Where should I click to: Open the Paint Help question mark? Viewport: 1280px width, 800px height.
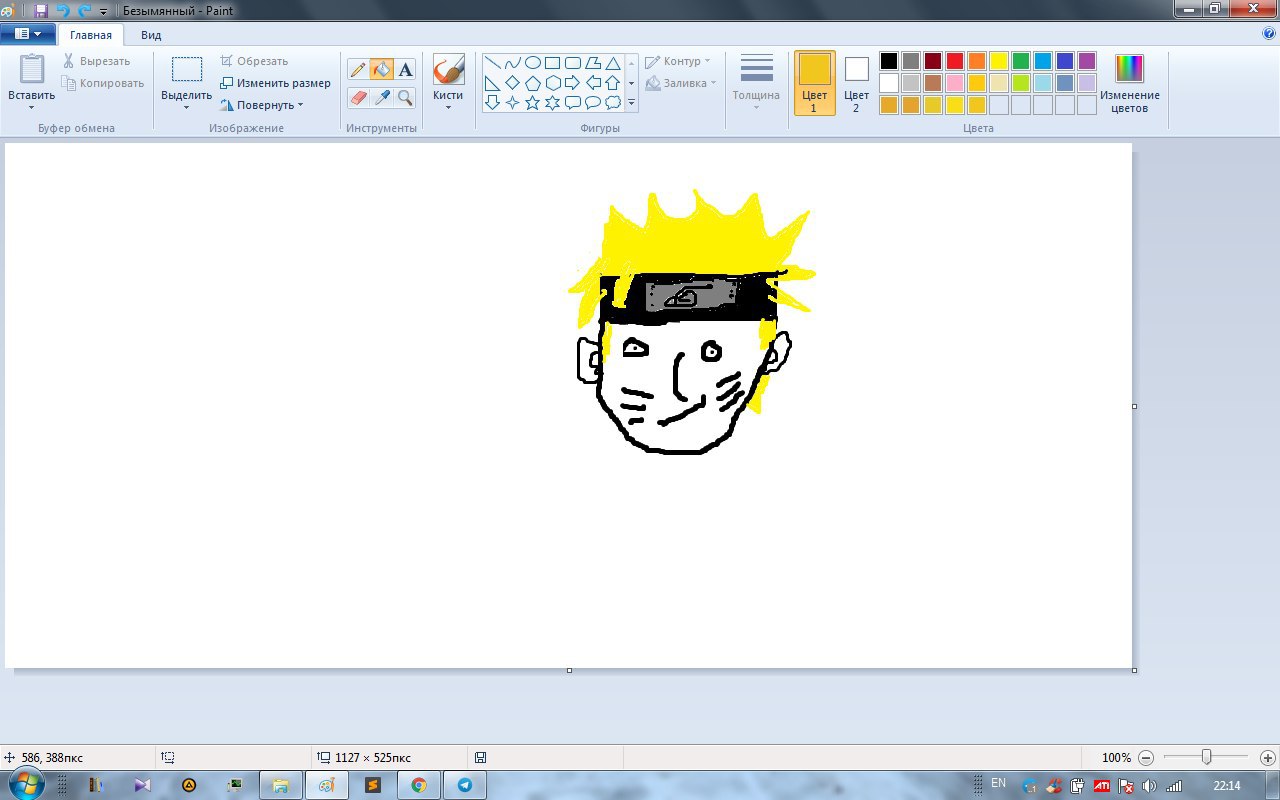(x=1269, y=33)
